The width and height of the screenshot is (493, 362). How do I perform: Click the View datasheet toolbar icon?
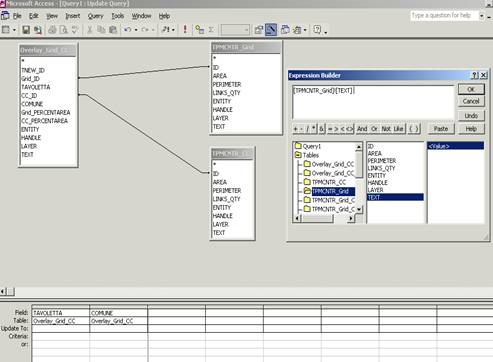(x=6, y=30)
